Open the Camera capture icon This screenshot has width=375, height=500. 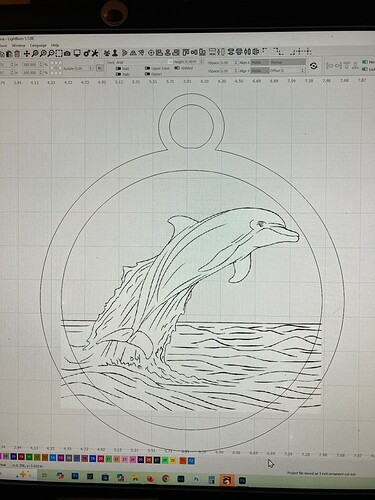(67, 53)
